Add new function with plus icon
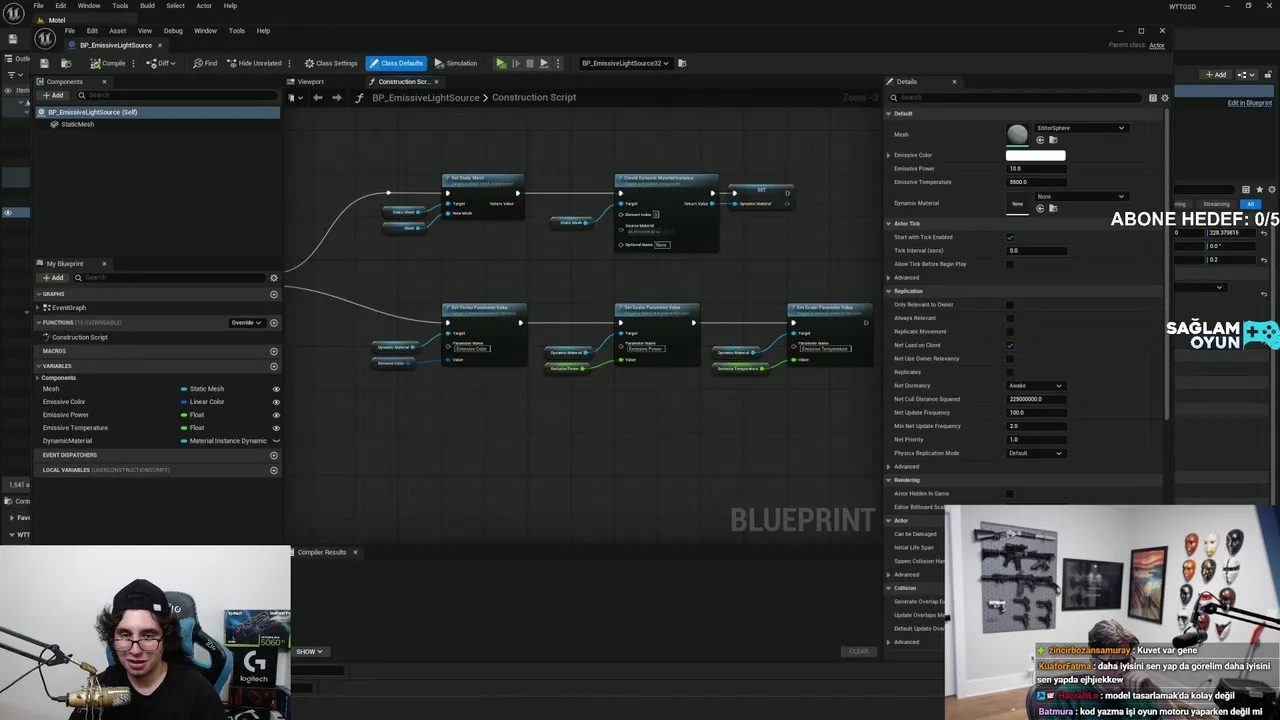1280x720 pixels. point(274,323)
